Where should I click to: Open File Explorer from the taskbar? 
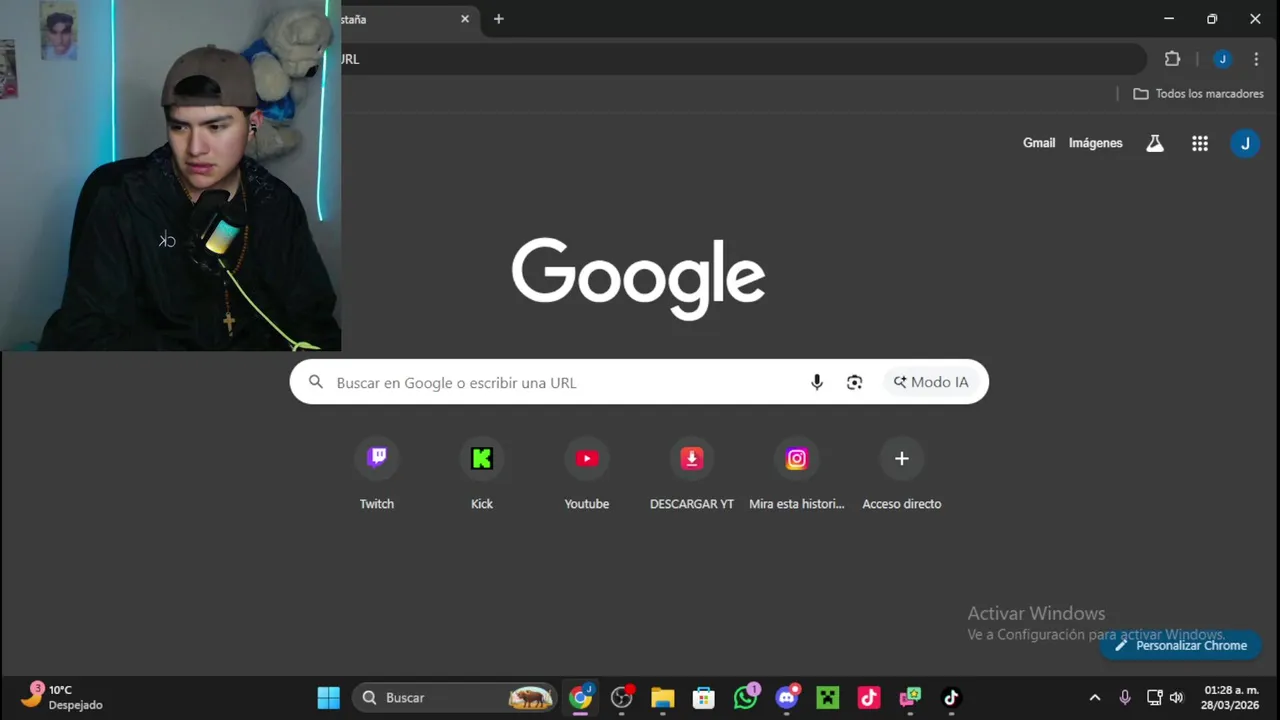coord(663,697)
